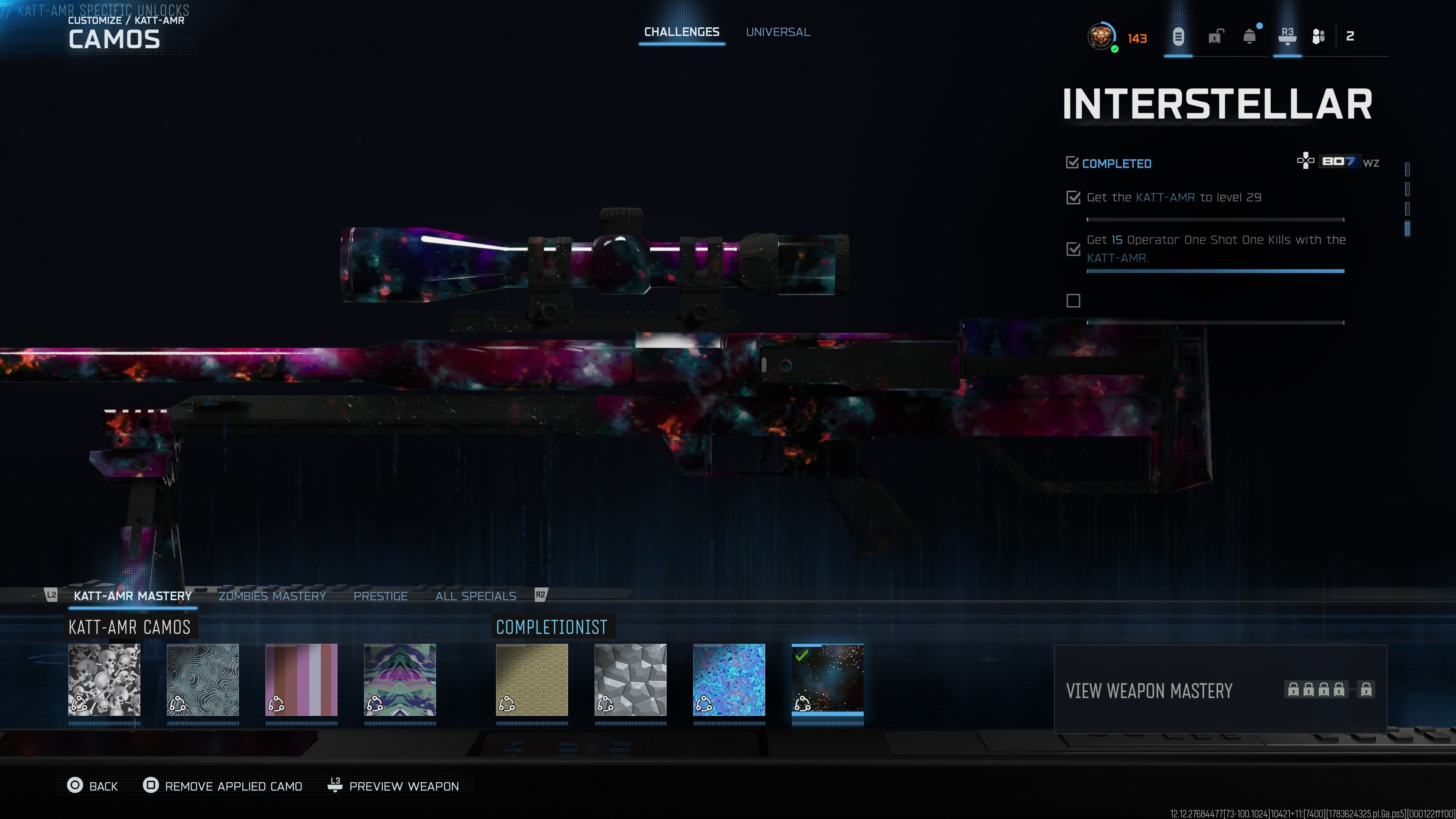This screenshot has width=1456, height=819.
Task: Open the All Specials tab
Action: pyautogui.click(x=475, y=596)
